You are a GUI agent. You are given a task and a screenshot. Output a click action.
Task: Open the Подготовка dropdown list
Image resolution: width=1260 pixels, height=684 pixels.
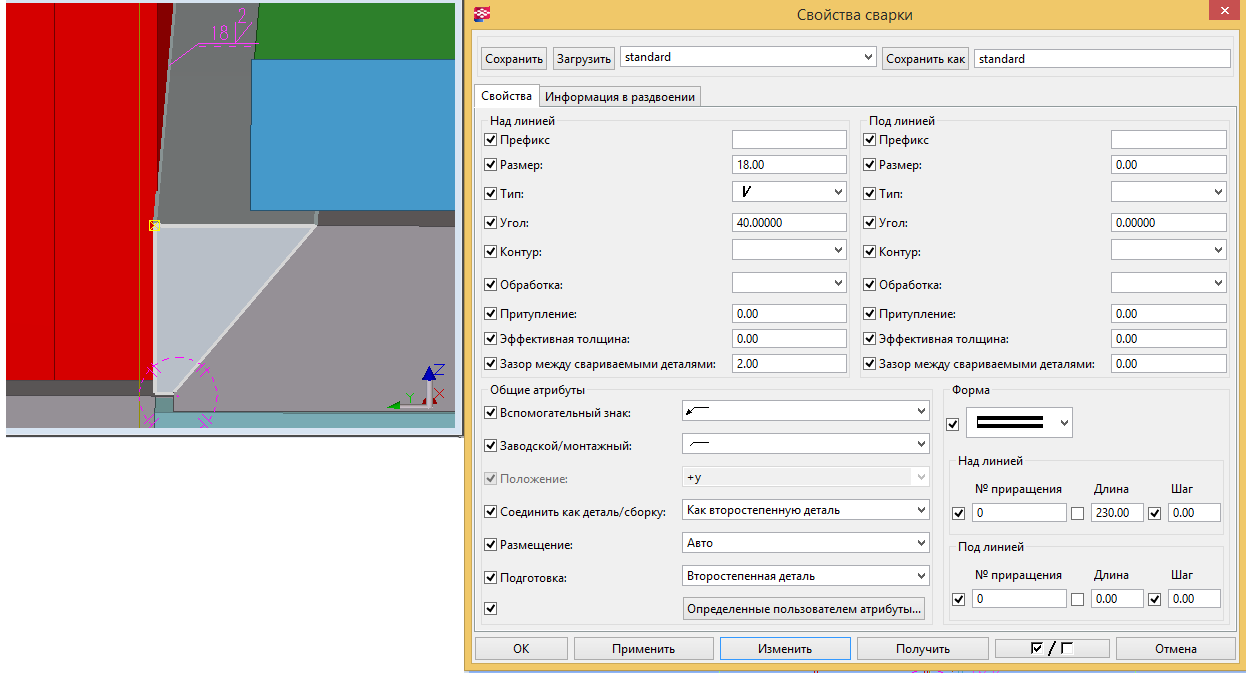(x=805, y=576)
